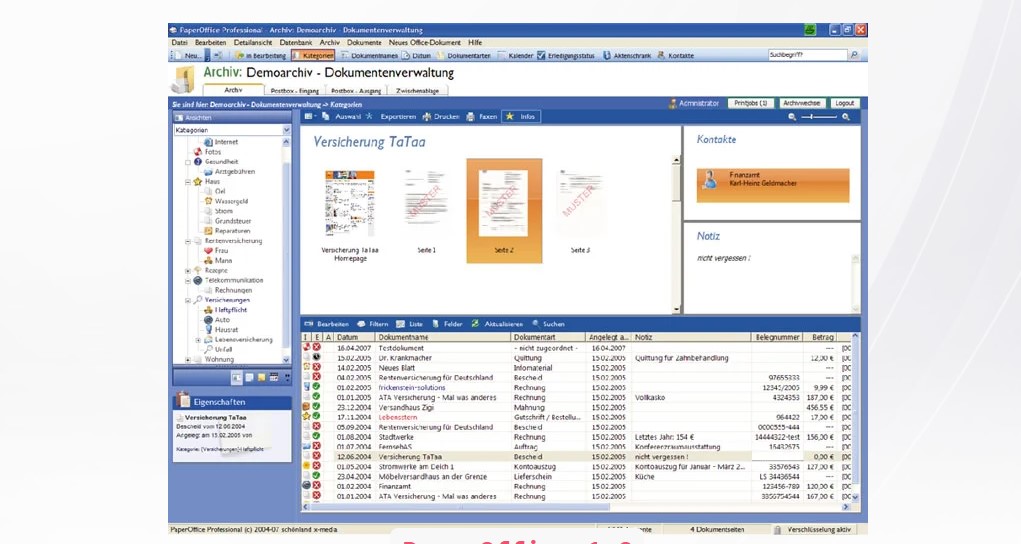Click Exportieren in the preview toolbar

click(398, 117)
